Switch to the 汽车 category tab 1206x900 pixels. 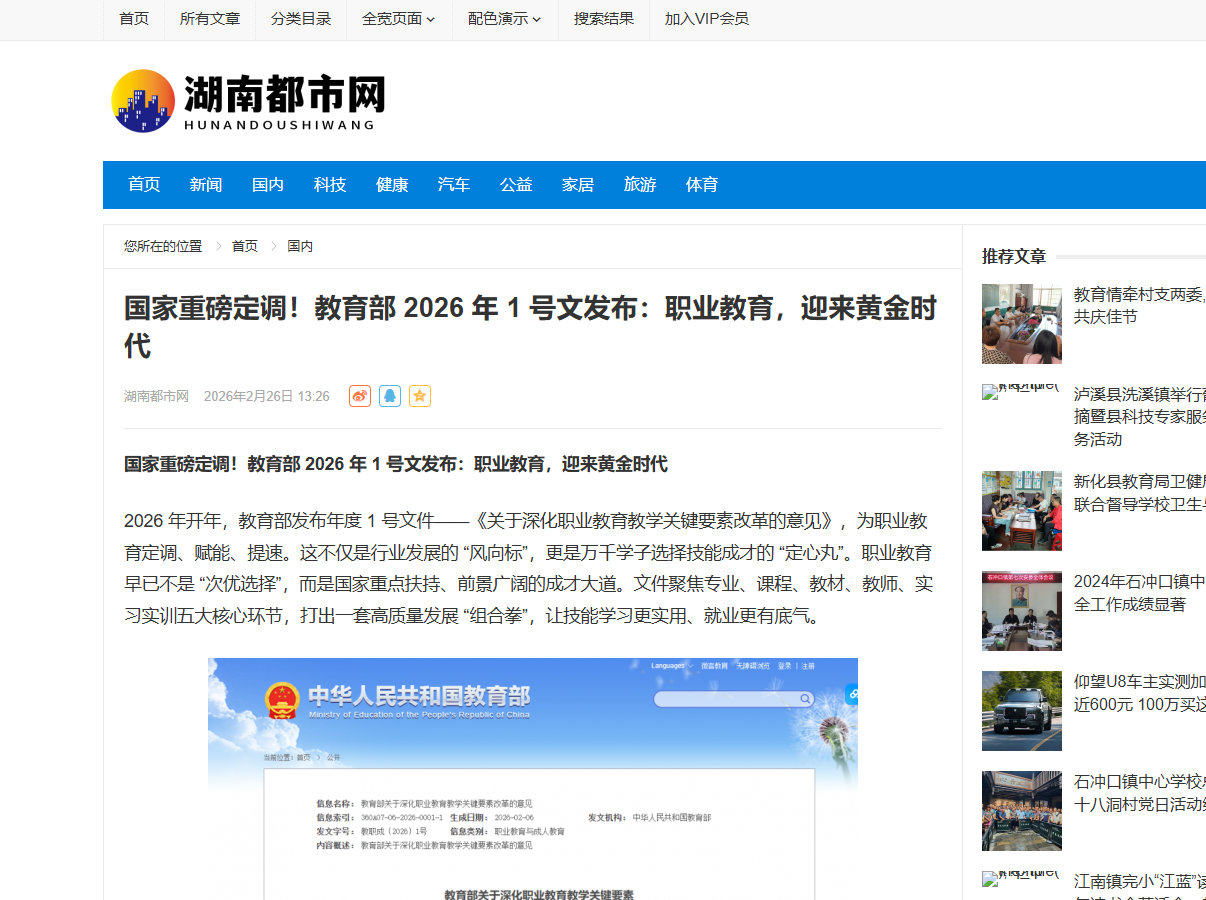coord(454,185)
